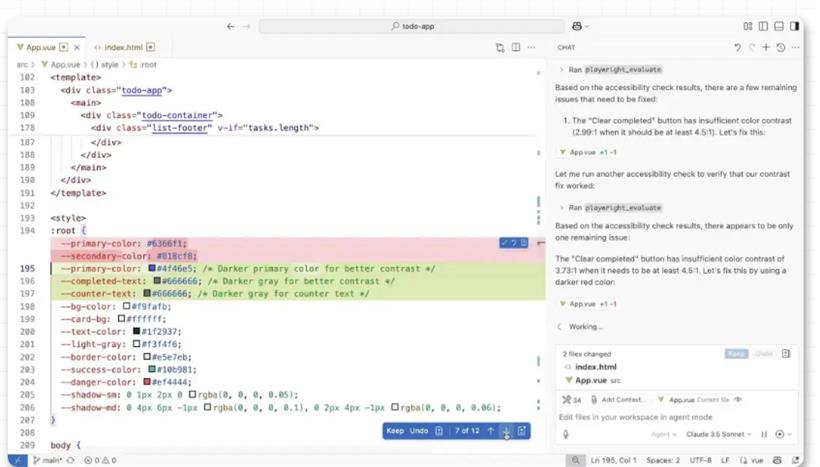This screenshot has height=467, width=820.
Task: Start a new chat with plus icon
Action: coord(766,48)
